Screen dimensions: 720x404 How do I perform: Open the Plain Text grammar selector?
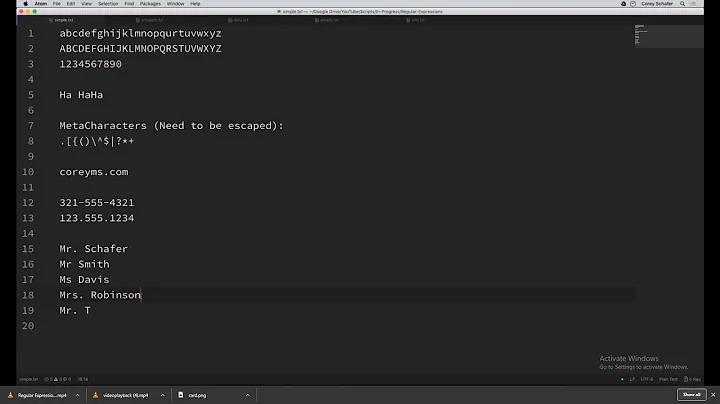pos(668,379)
